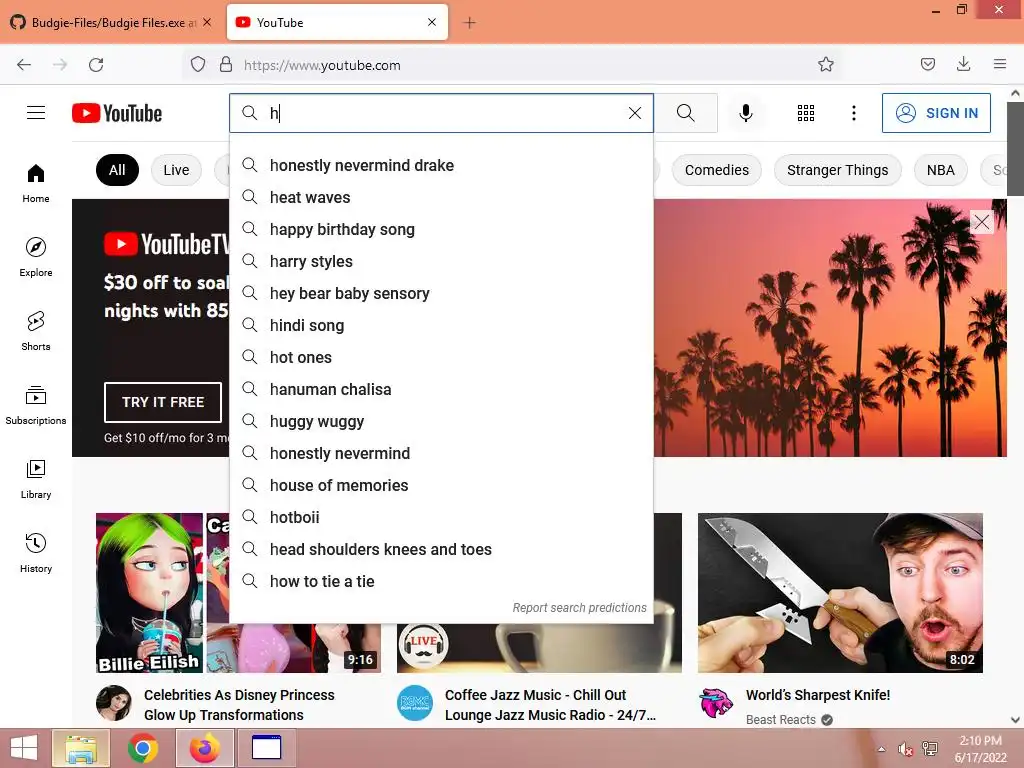Reload the page
The image size is (1024, 768).
(96, 65)
